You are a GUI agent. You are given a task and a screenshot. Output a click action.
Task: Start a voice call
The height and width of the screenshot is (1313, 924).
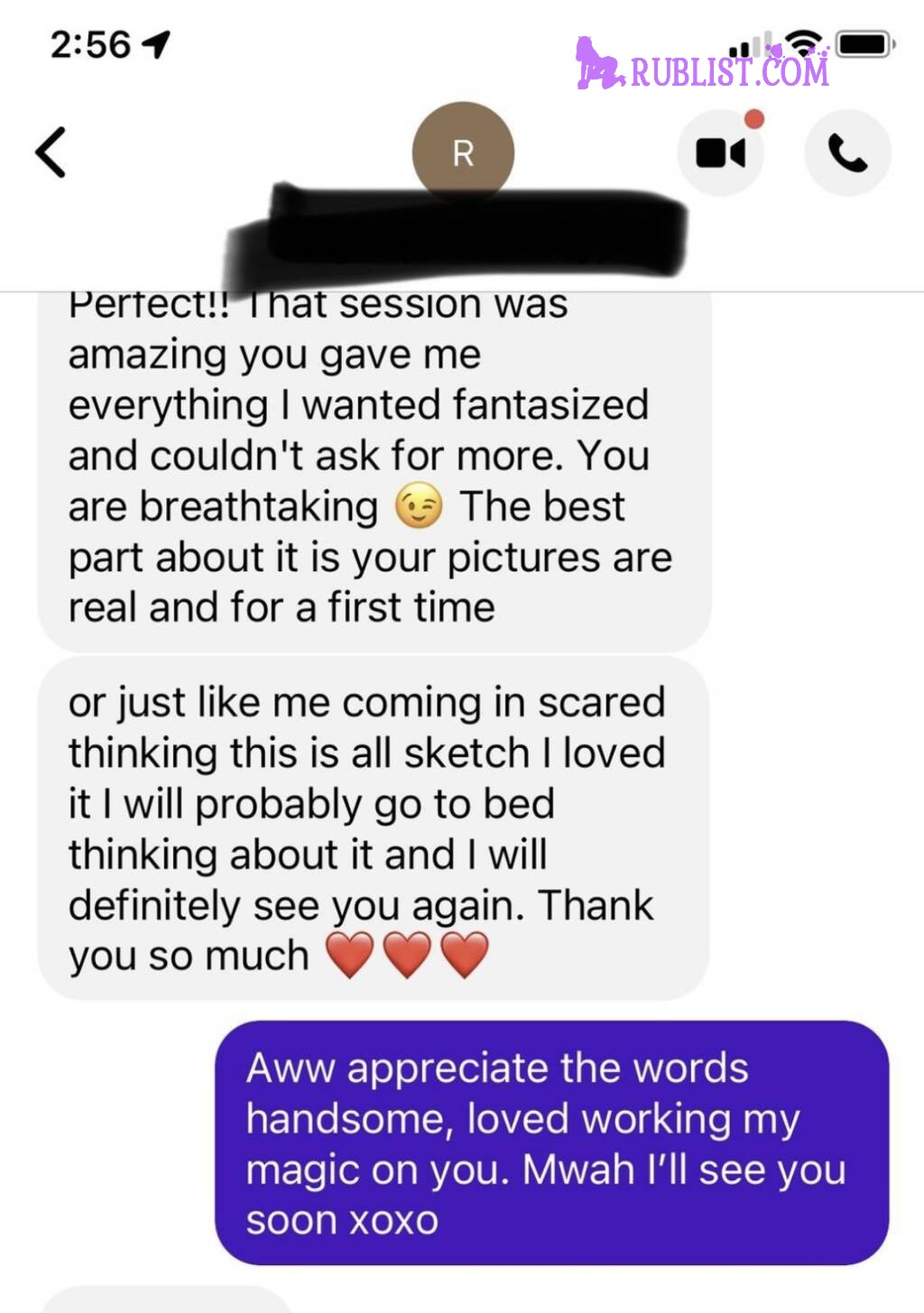click(847, 153)
